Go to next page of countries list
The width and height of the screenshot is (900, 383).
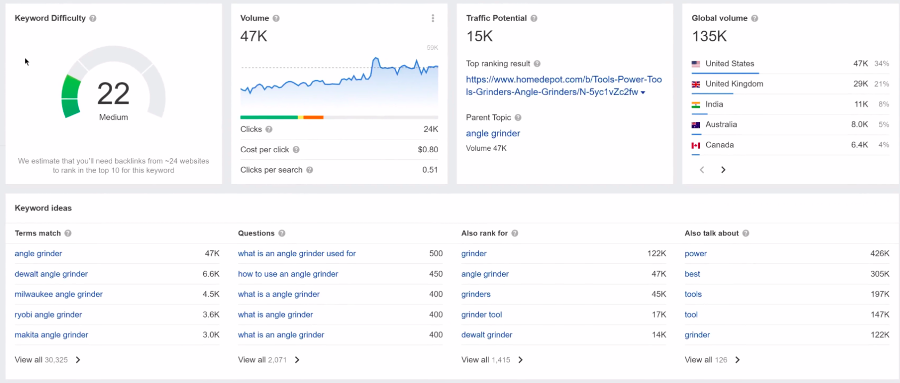pos(723,170)
